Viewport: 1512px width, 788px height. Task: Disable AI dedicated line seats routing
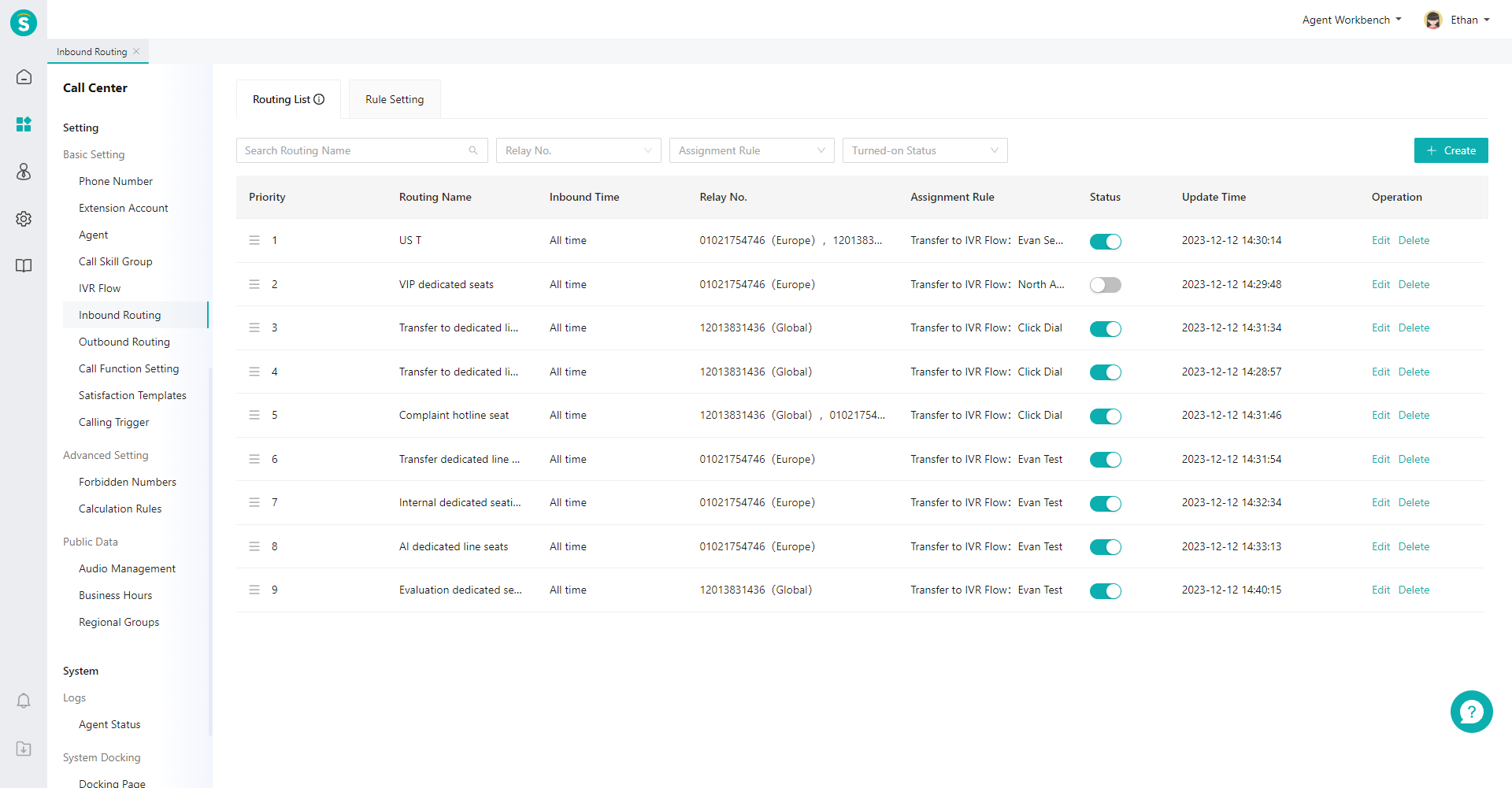click(x=1105, y=547)
